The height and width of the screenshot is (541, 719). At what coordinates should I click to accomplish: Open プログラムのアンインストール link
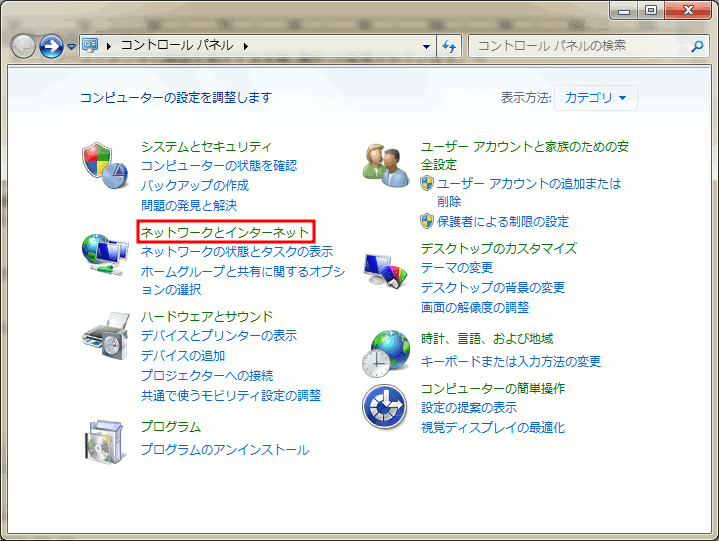click(225, 450)
